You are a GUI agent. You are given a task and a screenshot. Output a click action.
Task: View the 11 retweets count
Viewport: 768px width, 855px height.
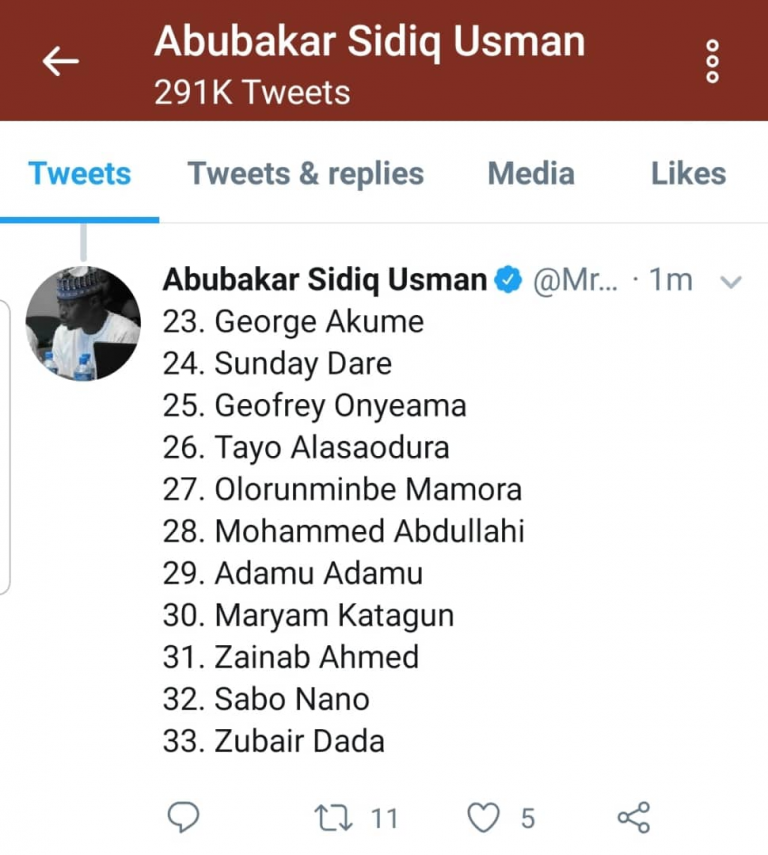coord(385,819)
